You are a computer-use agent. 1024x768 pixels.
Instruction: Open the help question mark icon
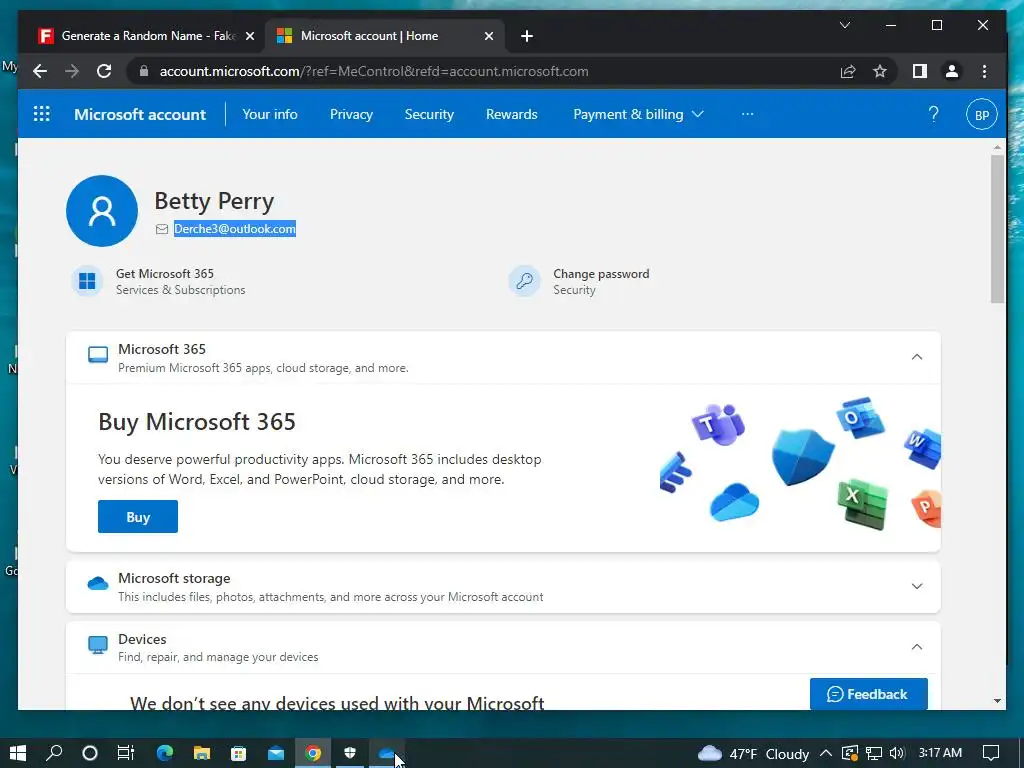click(x=933, y=114)
